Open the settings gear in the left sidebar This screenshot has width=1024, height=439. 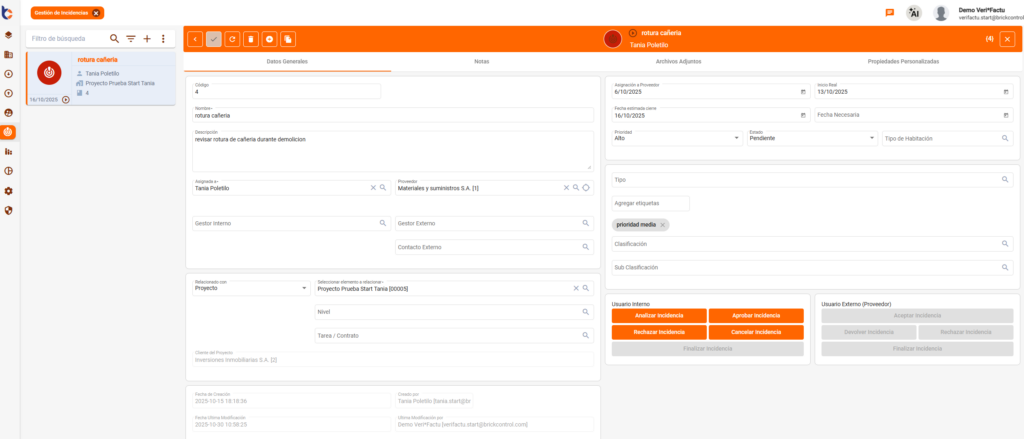(9, 190)
